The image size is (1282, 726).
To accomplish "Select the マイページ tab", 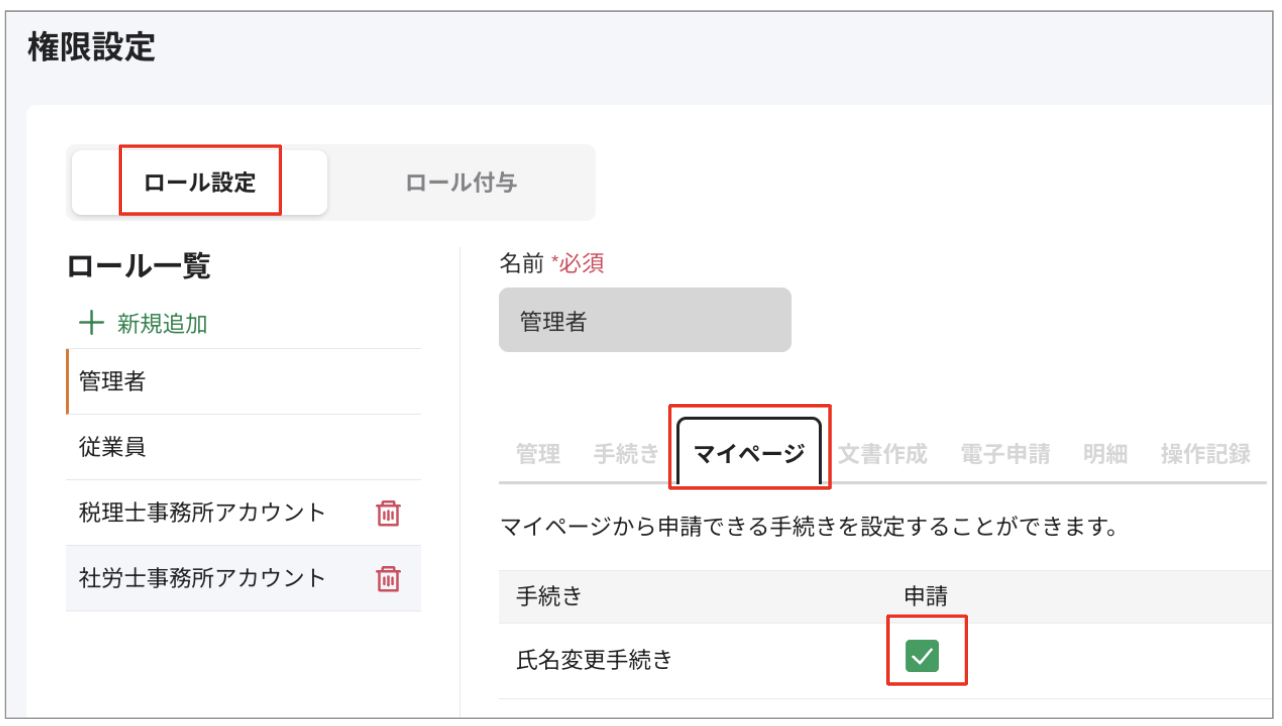I will [748, 453].
